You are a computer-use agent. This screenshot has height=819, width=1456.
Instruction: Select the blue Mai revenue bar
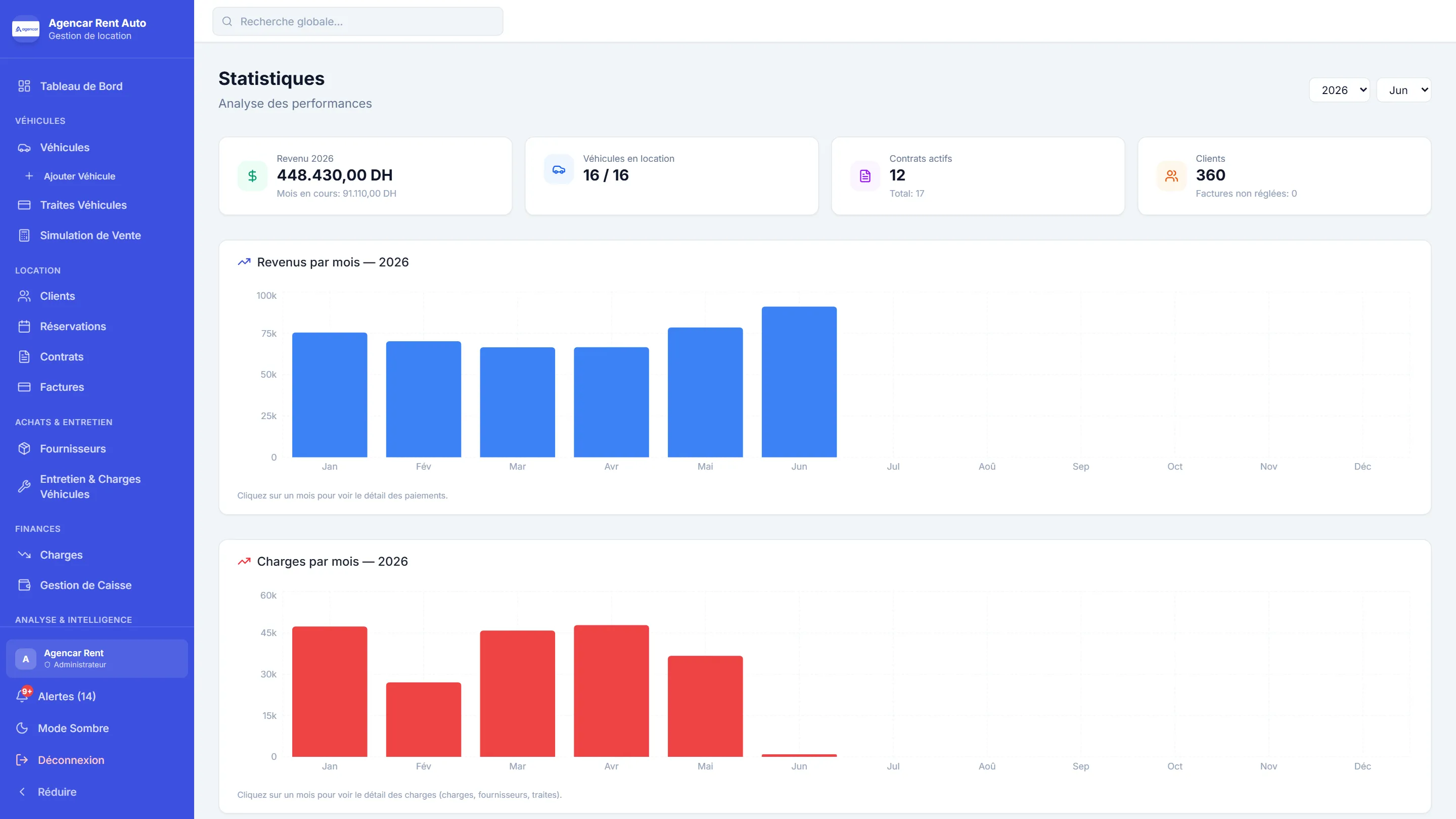click(705, 392)
